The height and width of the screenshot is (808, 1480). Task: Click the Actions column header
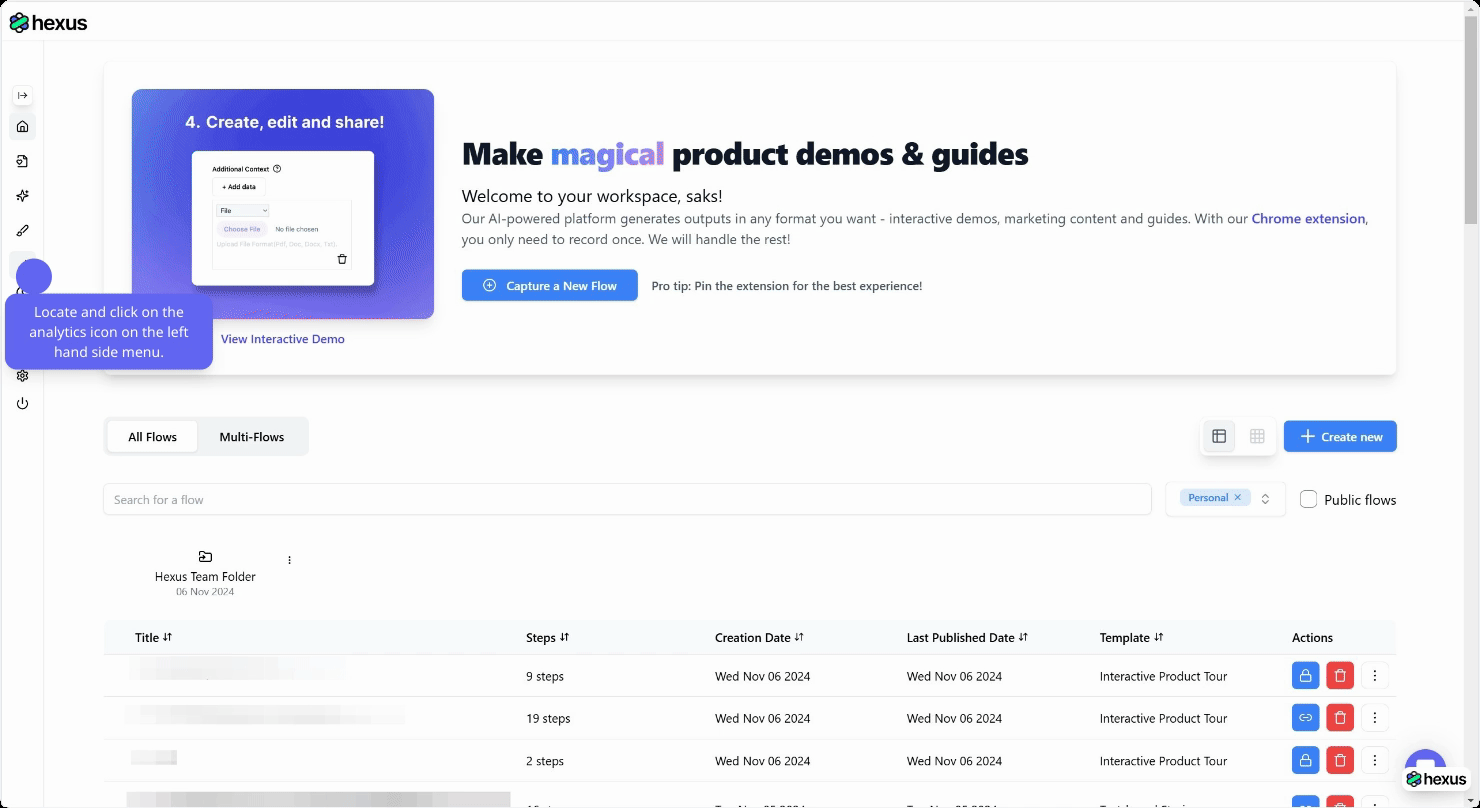(1312, 637)
